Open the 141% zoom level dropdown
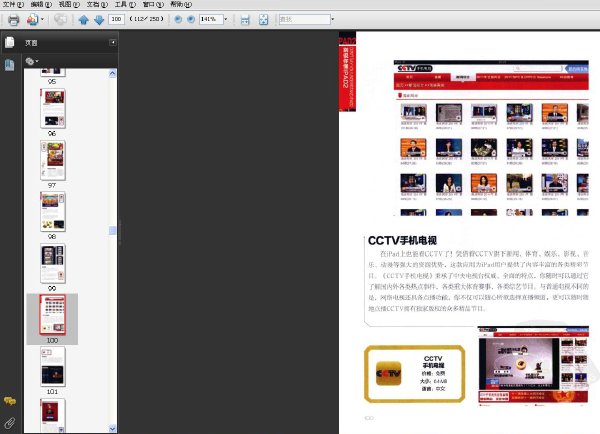 [226, 19]
